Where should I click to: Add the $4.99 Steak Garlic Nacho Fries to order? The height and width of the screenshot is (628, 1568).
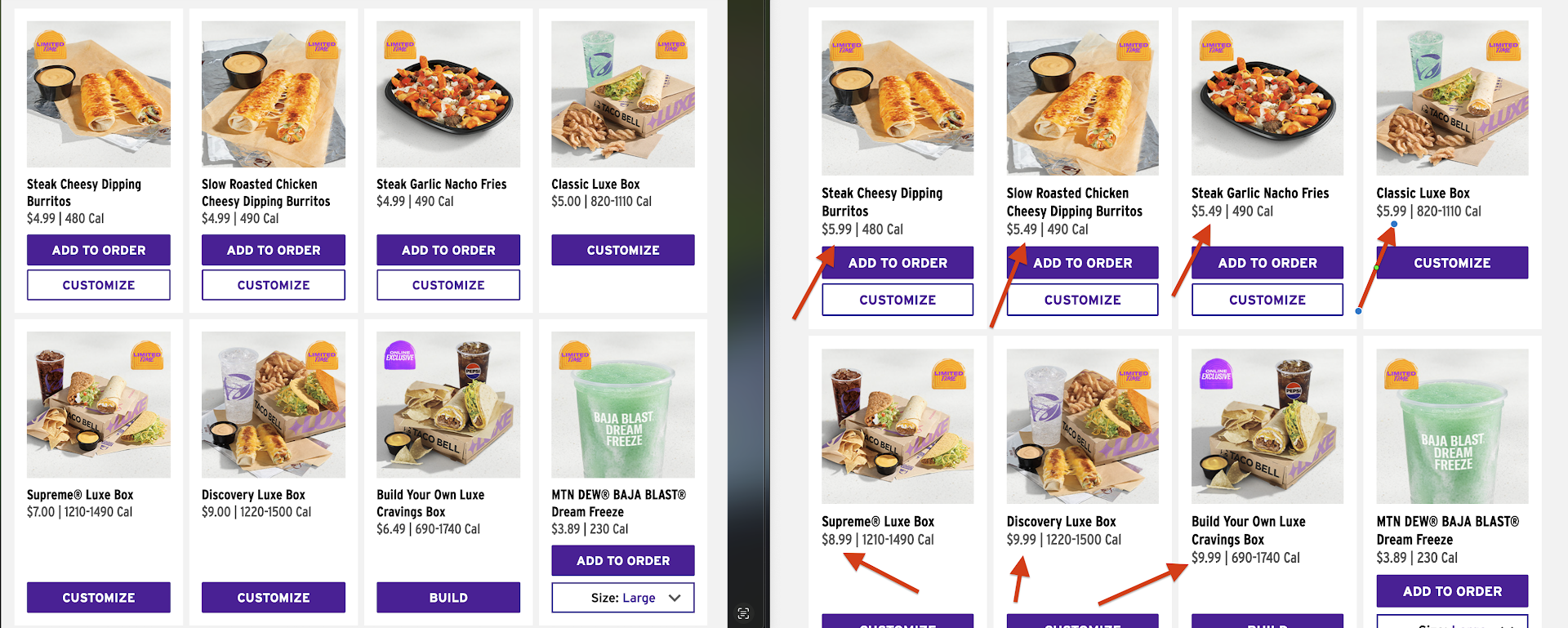[x=448, y=250]
